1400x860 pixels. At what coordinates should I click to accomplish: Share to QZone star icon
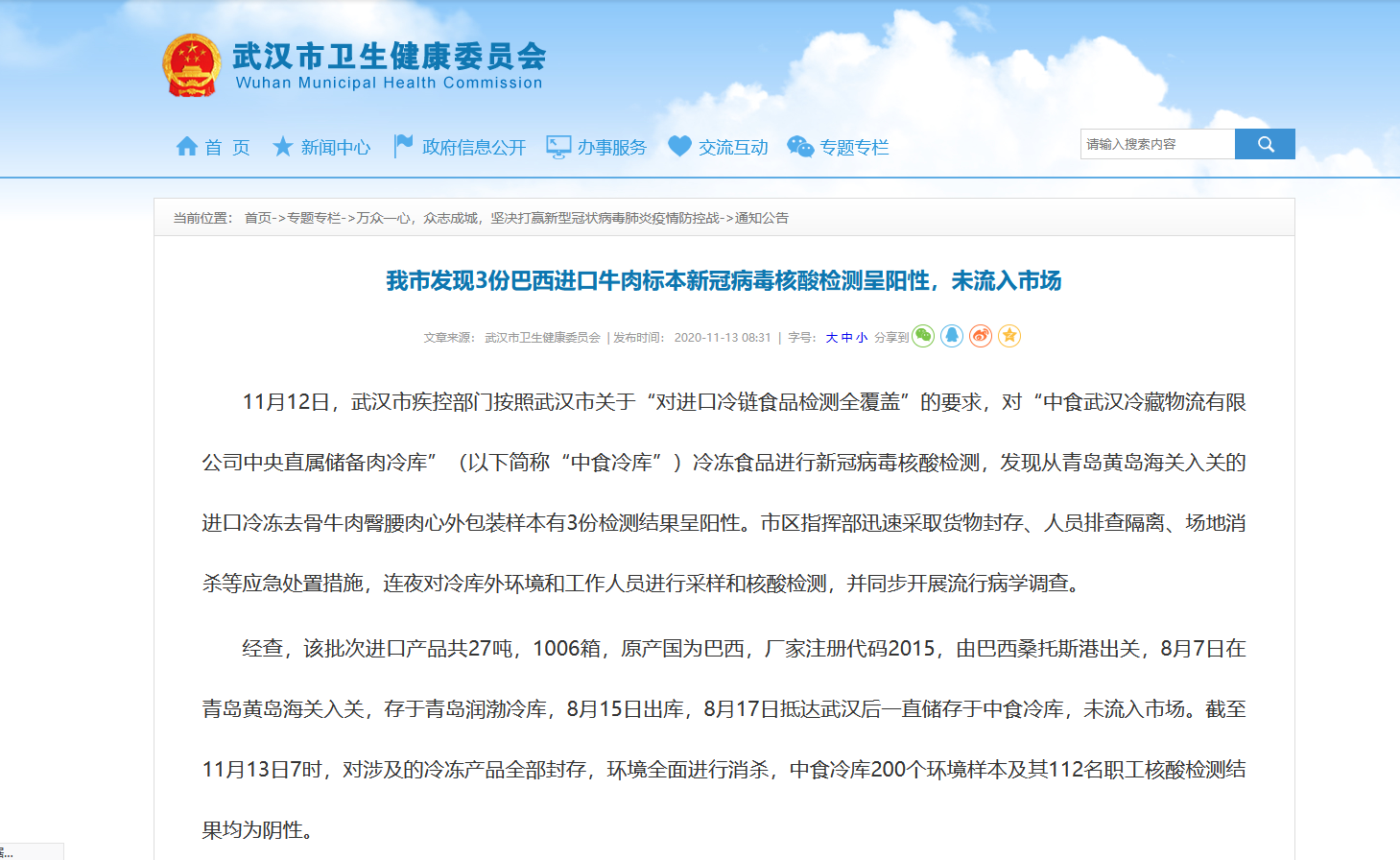pyautogui.click(x=1009, y=336)
